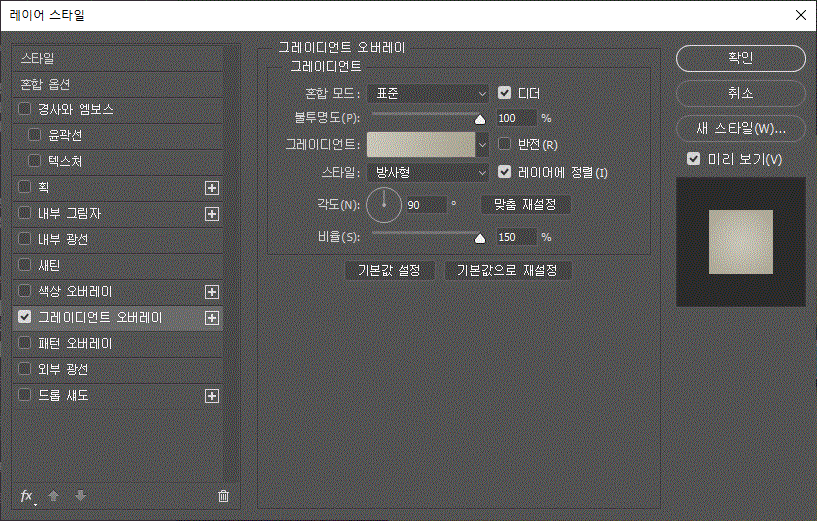
Task: Add another 획 (Stroke) effect with plus icon
Action: 212,188
